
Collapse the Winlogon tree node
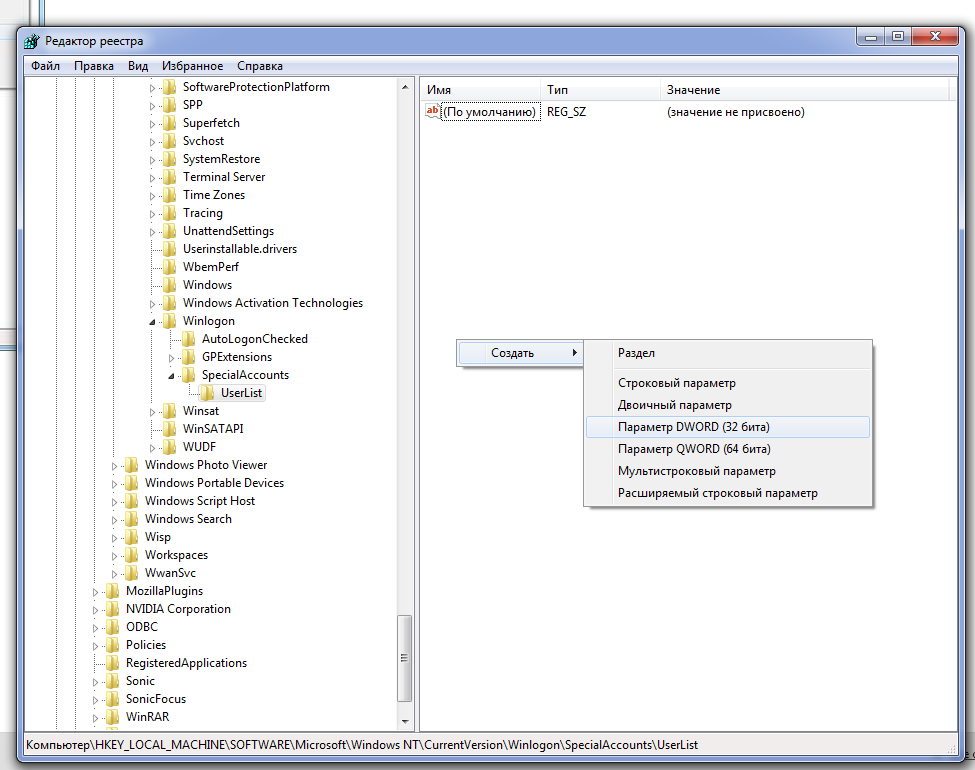click(152, 322)
